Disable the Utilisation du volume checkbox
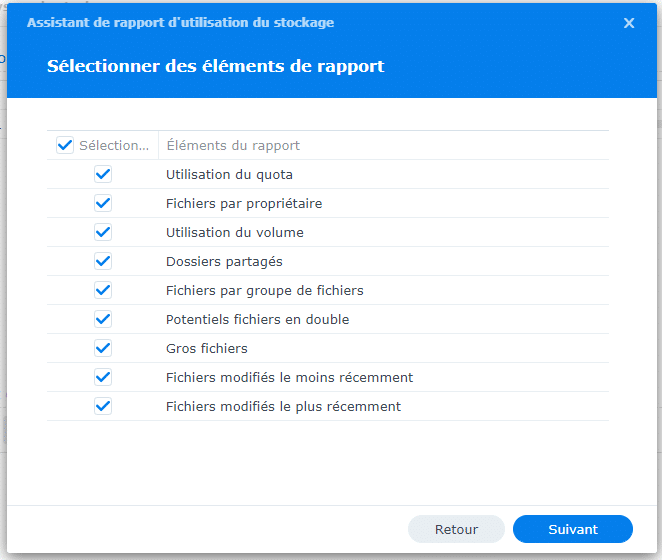Screen dimensions: 662x560 (103, 232)
